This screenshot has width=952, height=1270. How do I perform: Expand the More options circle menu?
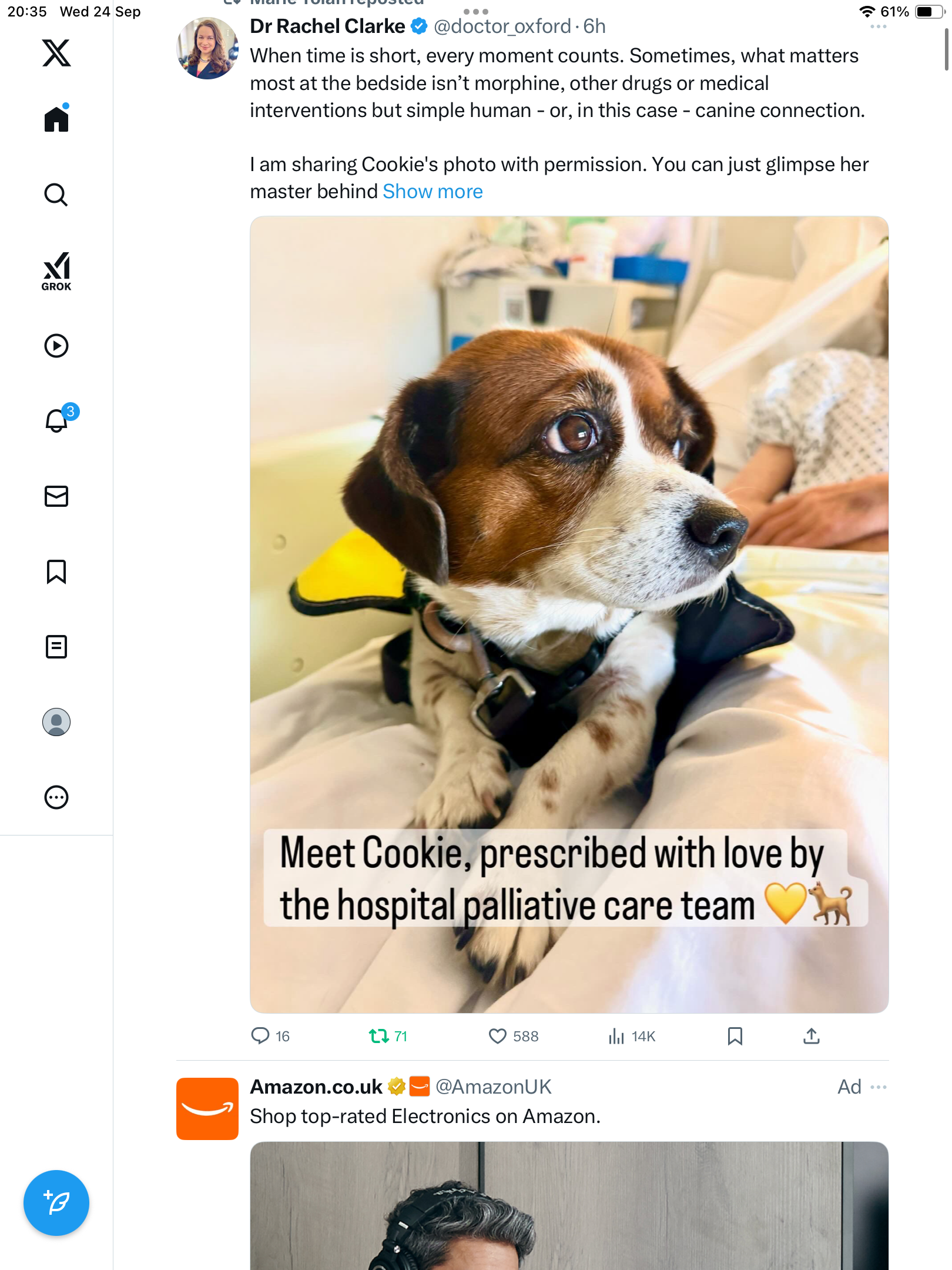pos(56,797)
